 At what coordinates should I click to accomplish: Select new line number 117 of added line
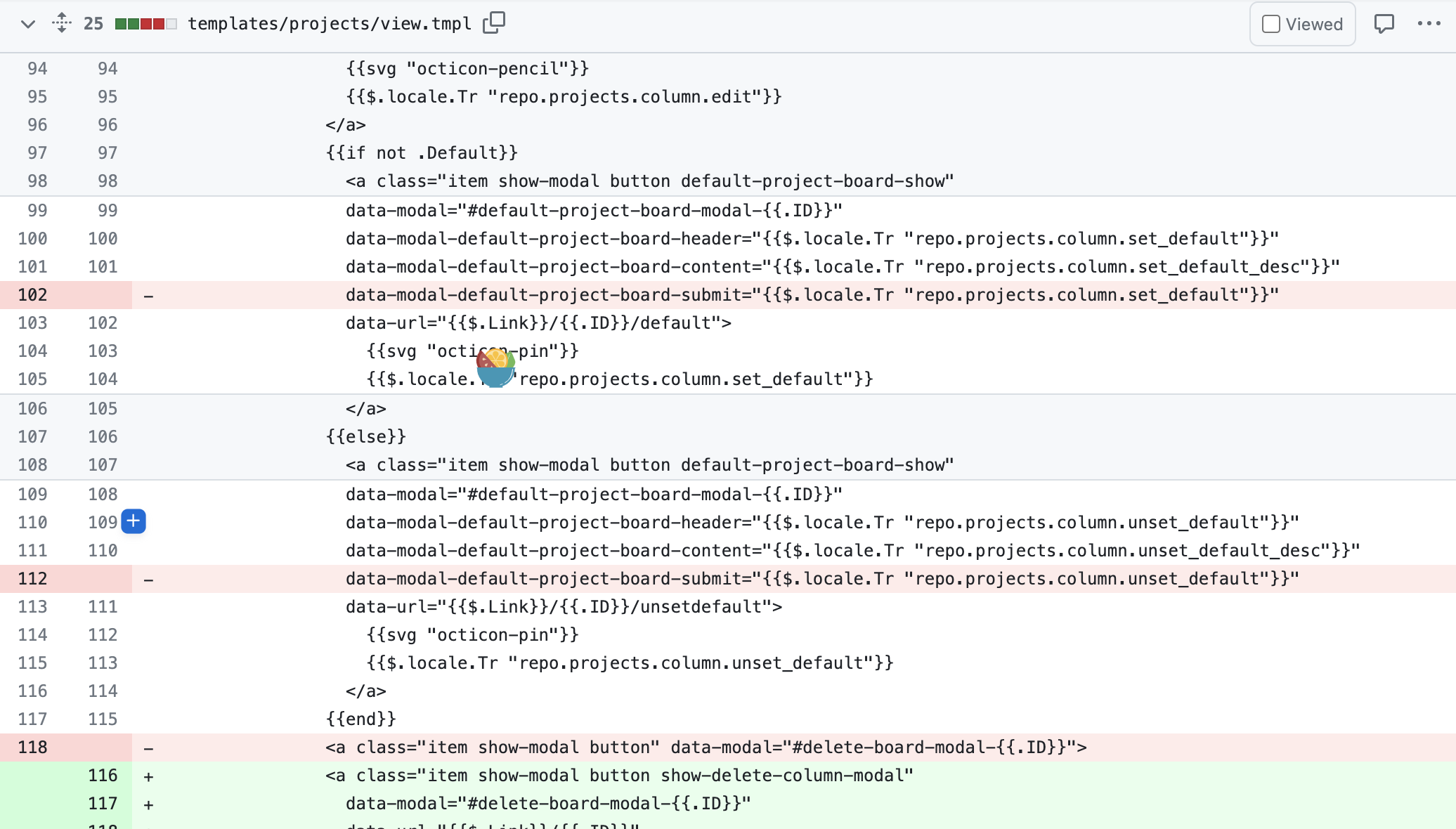(x=103, y=804)
